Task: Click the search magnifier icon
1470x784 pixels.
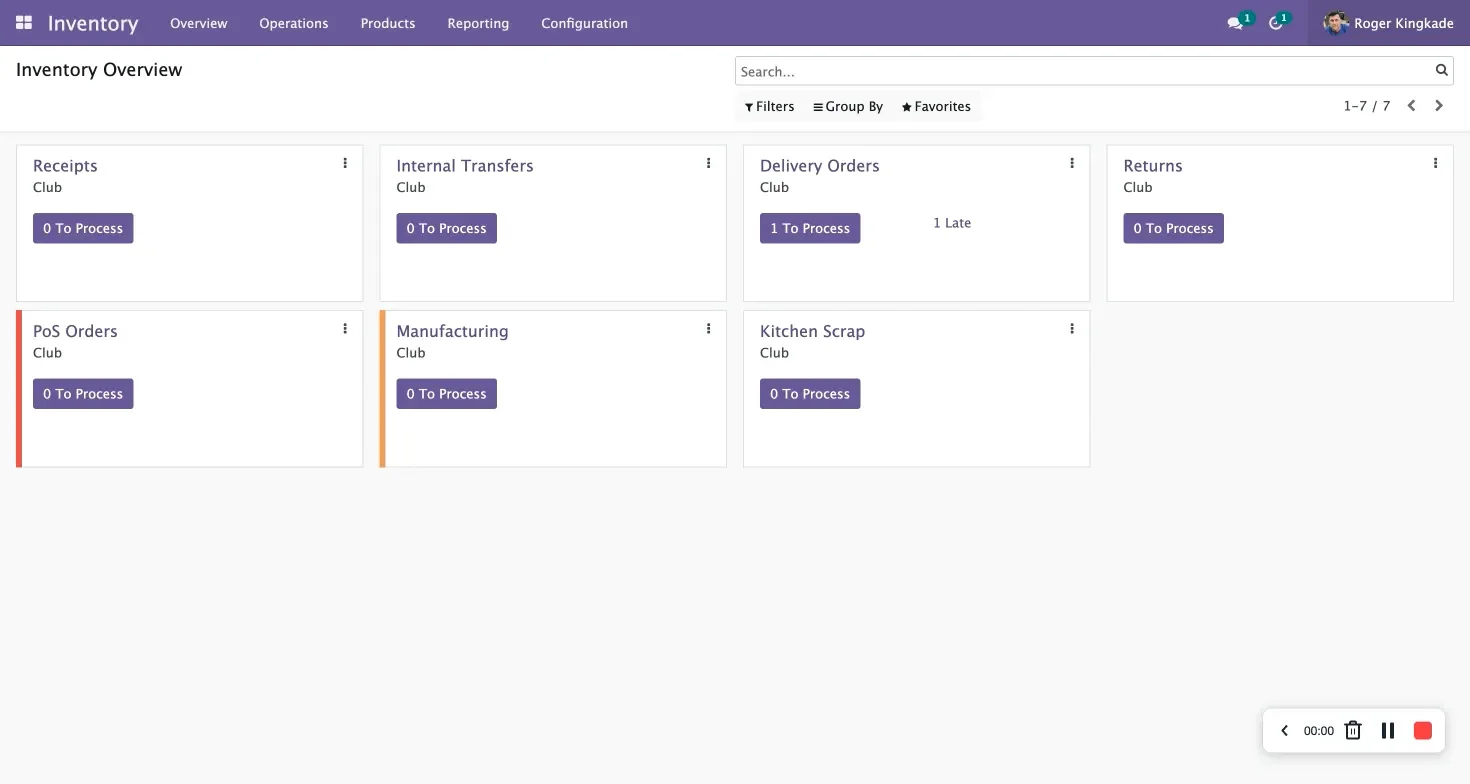Action: [1442, 70]
